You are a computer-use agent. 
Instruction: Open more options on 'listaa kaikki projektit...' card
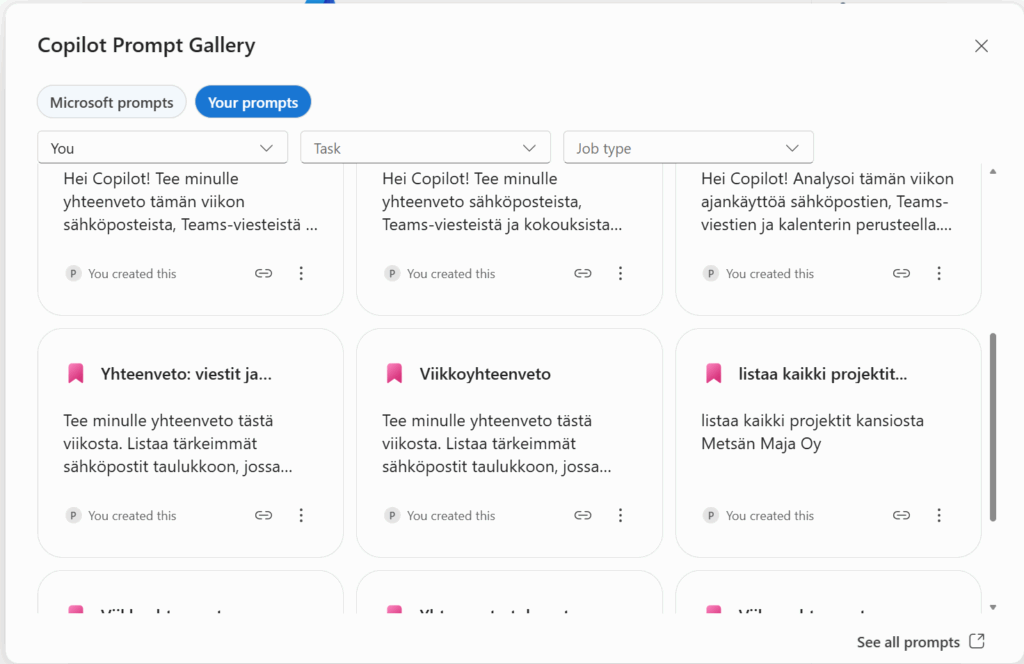pyautogui.click(x=939, y=515)
